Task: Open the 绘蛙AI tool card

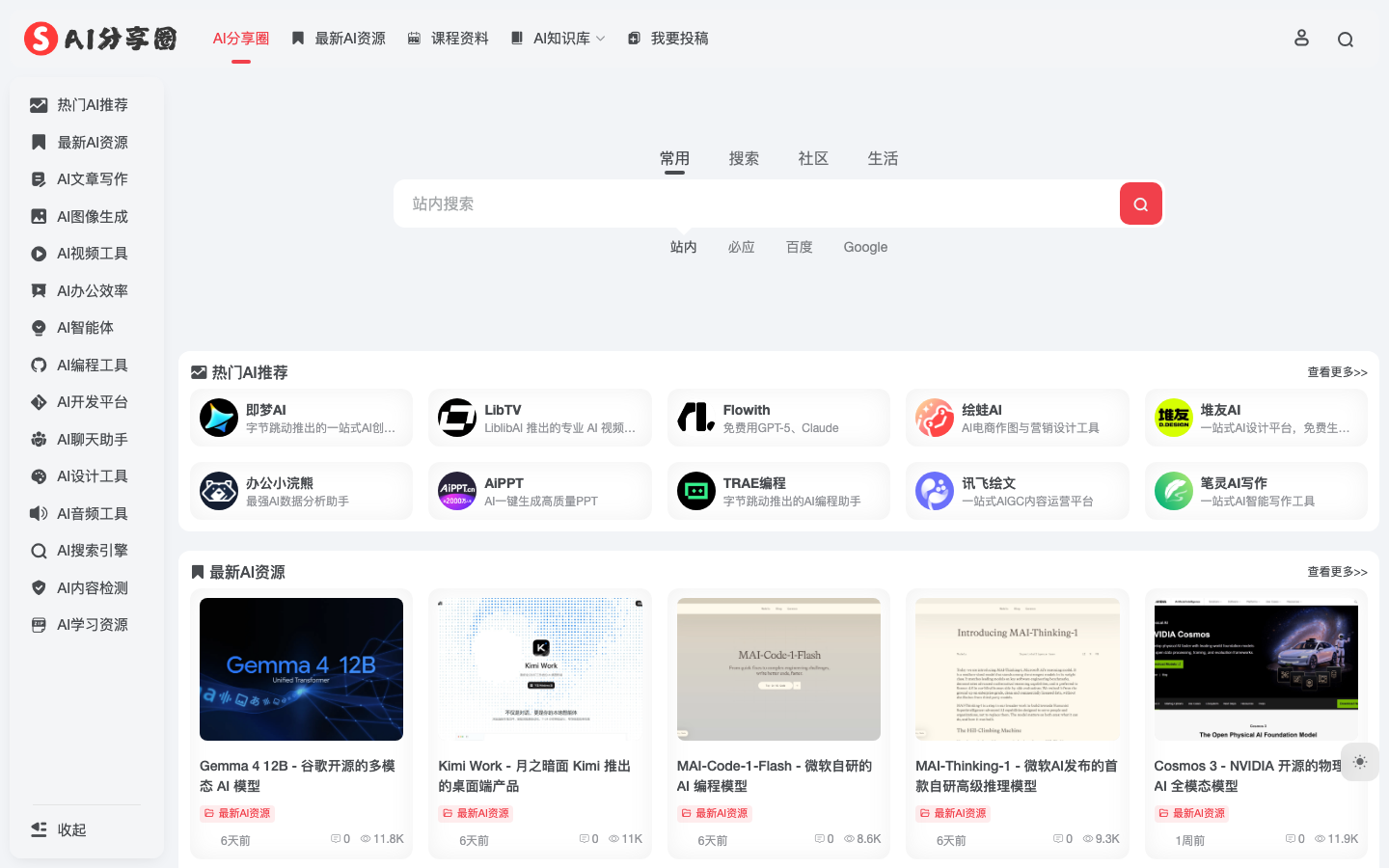Action: click(x=1018, y=418)
